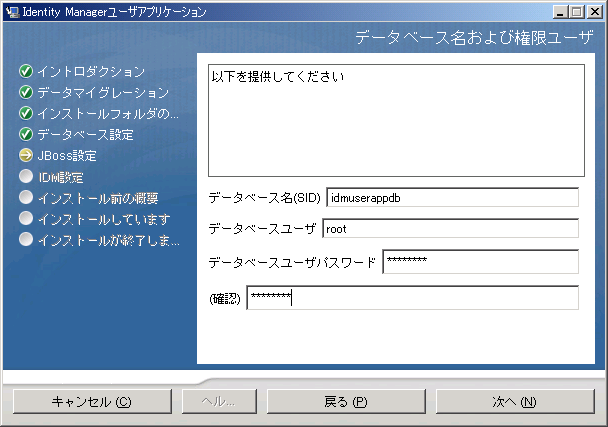The width and height of the screenshot is (608, 427).
Task: Click the yellow arrow icon beside JBoss設定
Action: (x=26, y=155)
